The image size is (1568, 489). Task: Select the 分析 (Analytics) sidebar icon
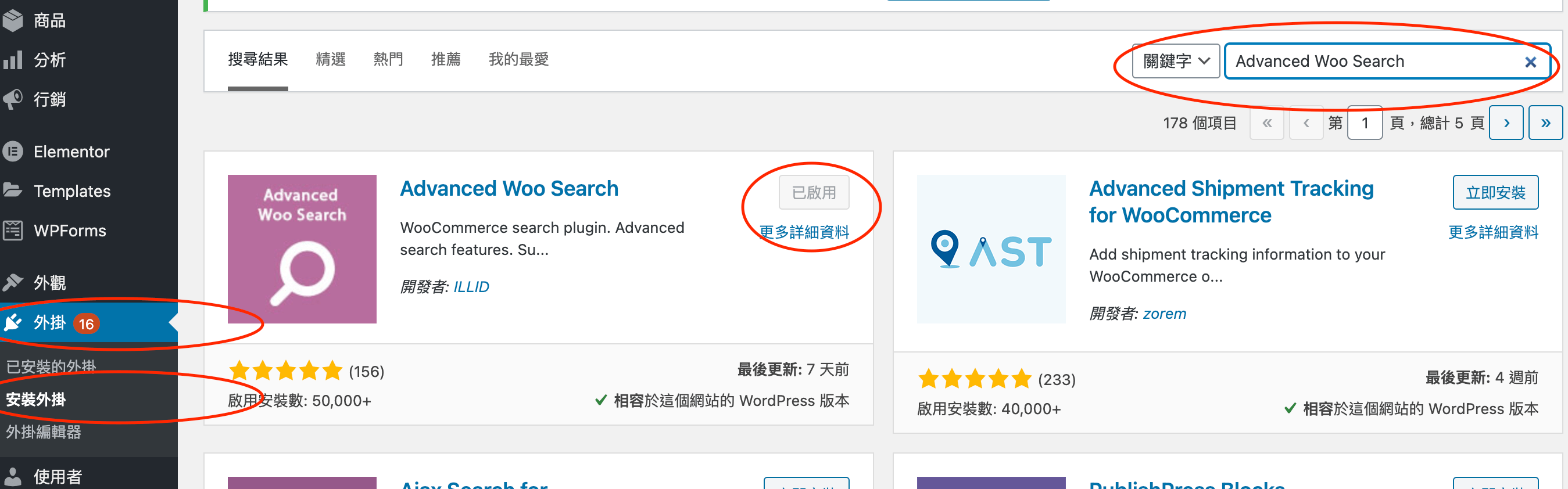tap(13, 60)
